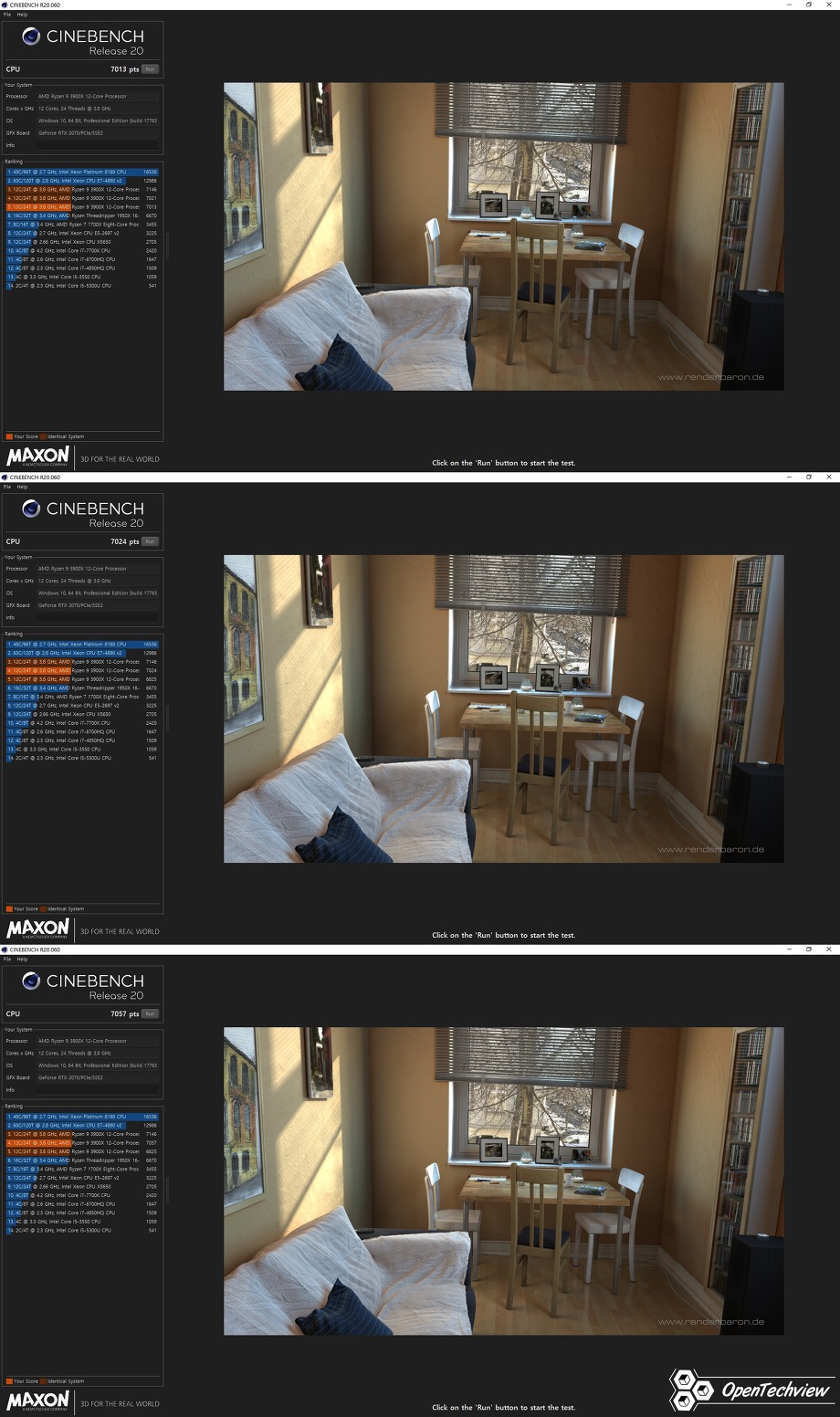Image resolution: width=840 pixels, height=1417 pixels.
Task: Close the 7057 pts Cinebench window
Action: click(x=828, y=950)
